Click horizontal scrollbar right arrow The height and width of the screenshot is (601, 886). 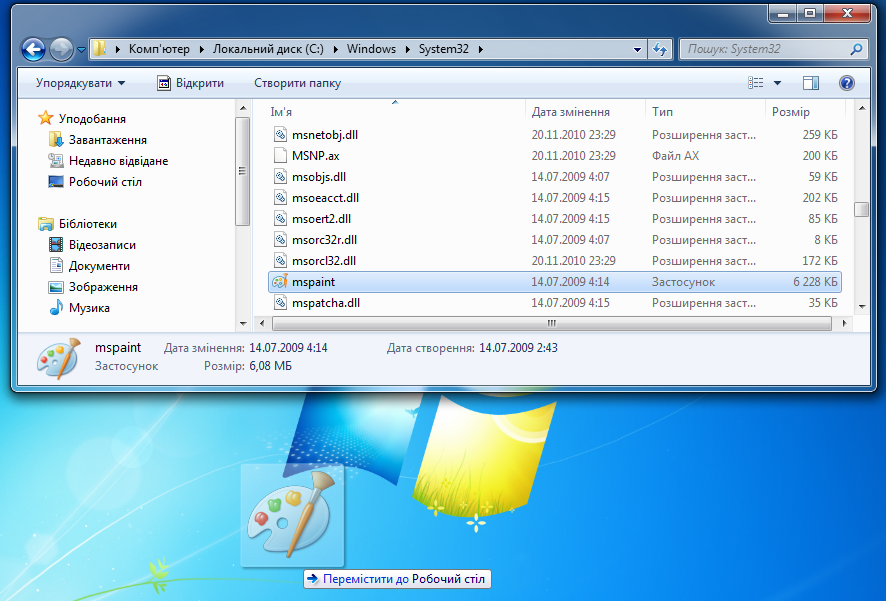(844, 324)
